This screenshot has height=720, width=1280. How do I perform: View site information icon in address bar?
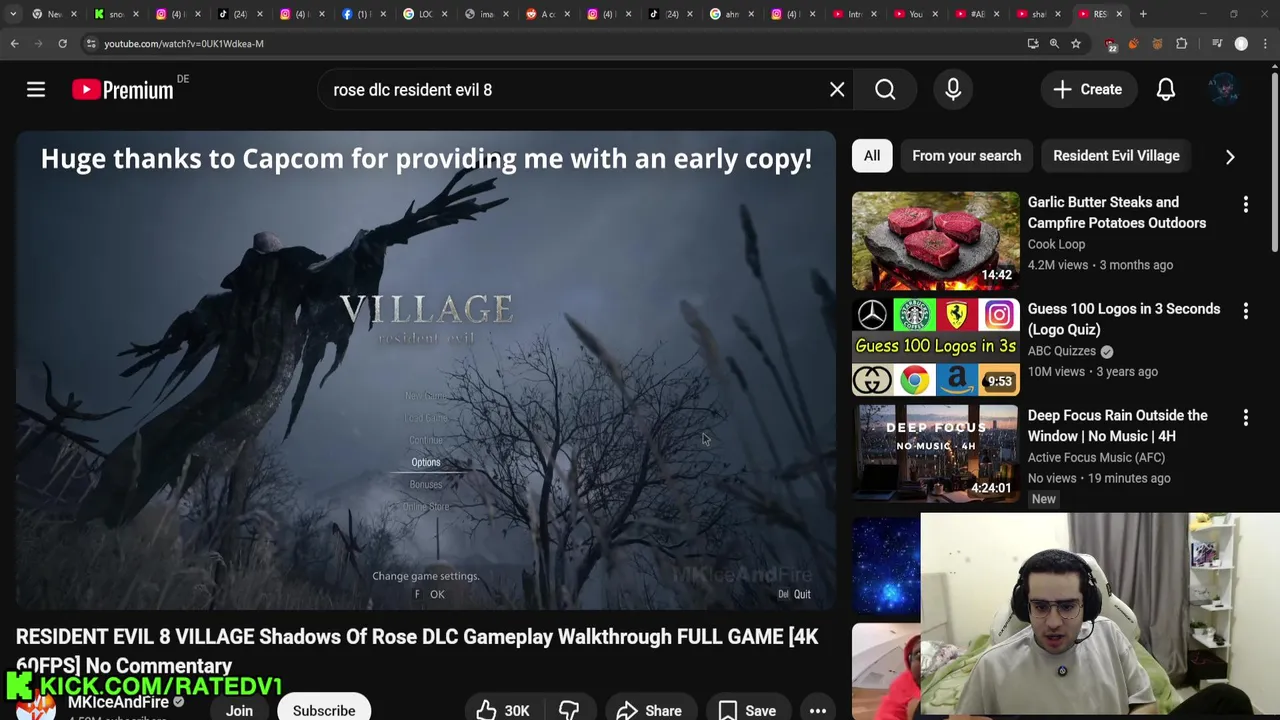(91, 44)
